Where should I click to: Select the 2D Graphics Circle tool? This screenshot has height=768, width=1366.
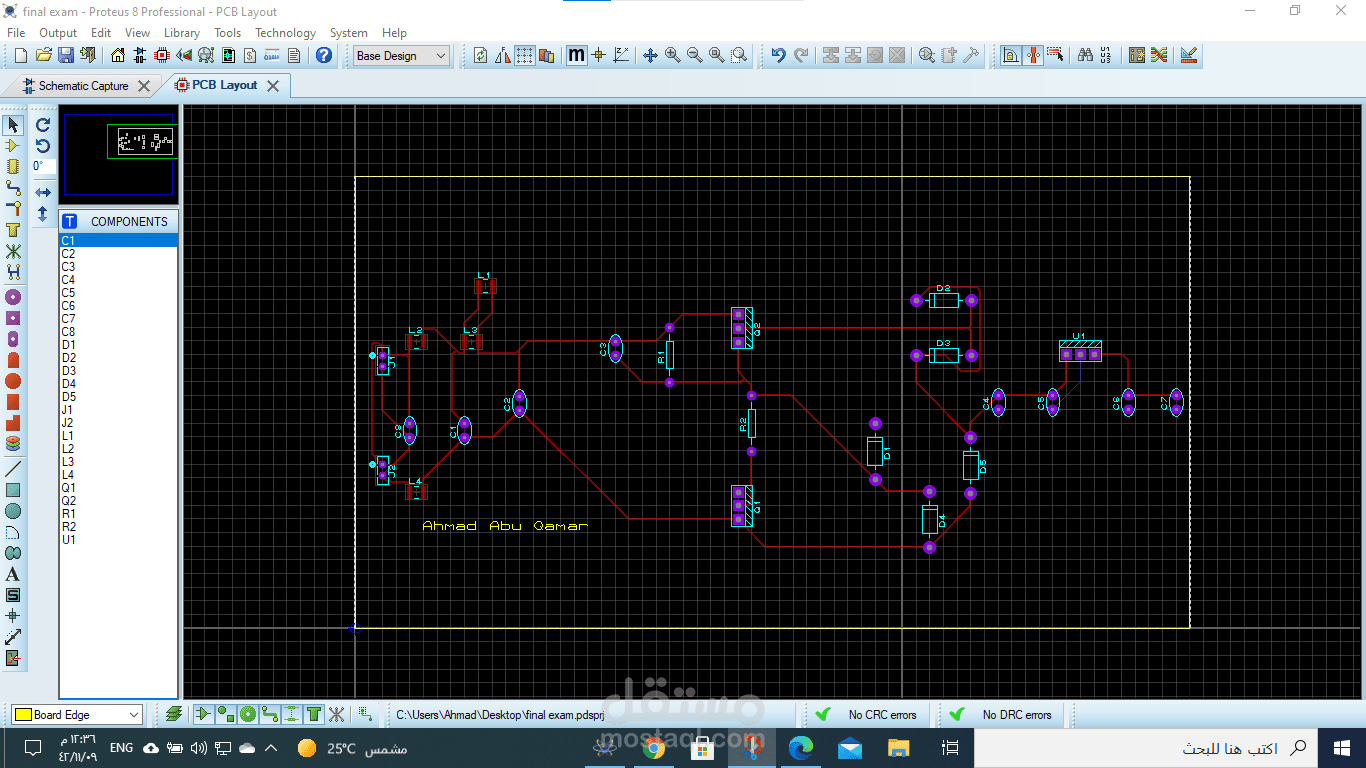(x=13, y=511)
